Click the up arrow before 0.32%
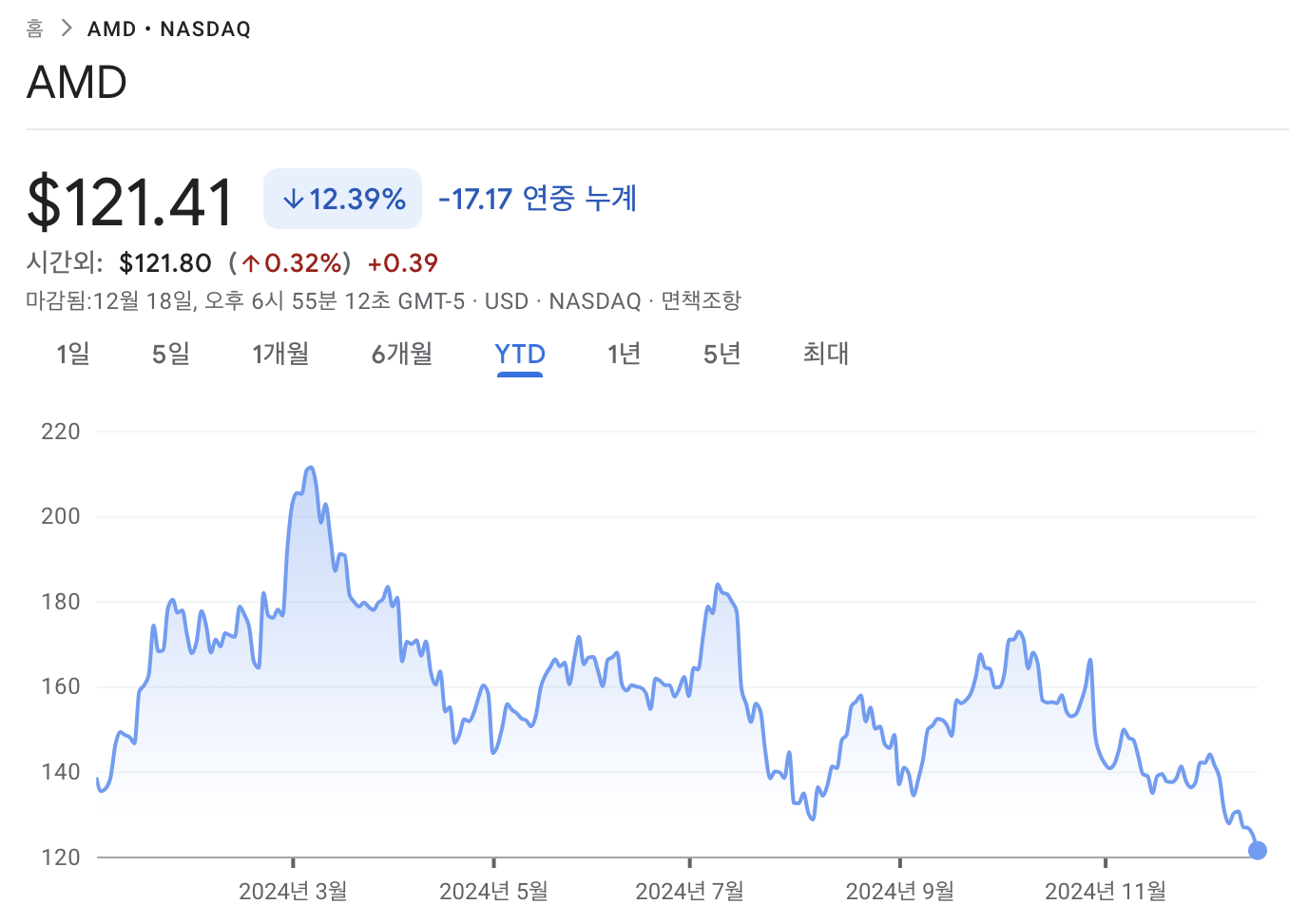The height and width of the screenshot is (924, 1289). (x=251, y=263)
